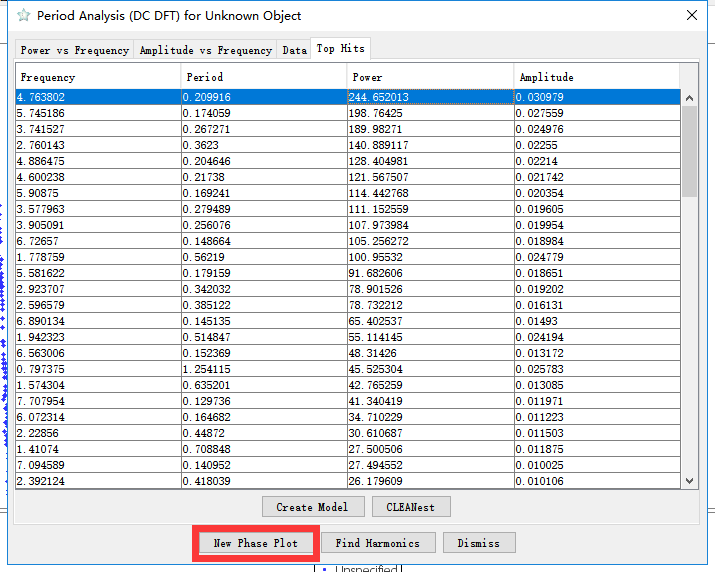The height and width of the screenshot is (572, 715).
Task: Sort by the Period column header
Action: pos(264,77)
